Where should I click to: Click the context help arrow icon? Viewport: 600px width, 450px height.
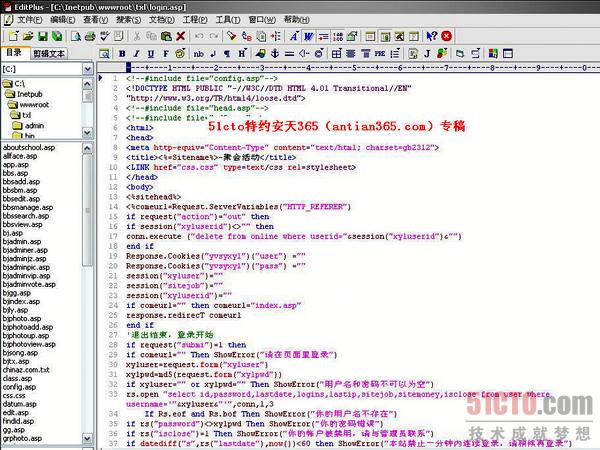(432, 36)
